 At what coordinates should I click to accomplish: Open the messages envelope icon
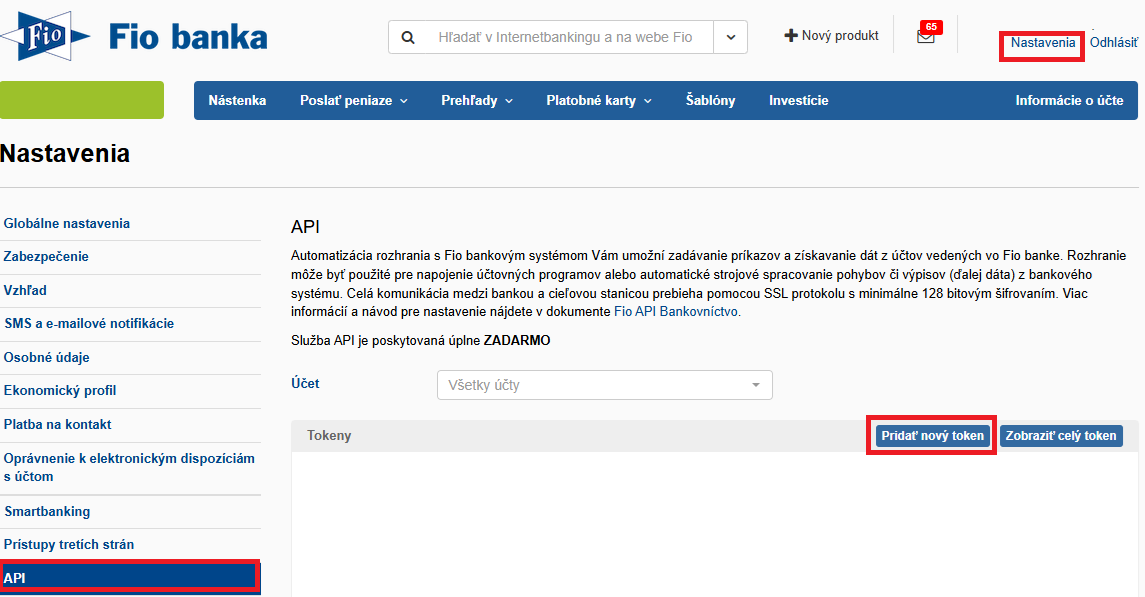925,37
